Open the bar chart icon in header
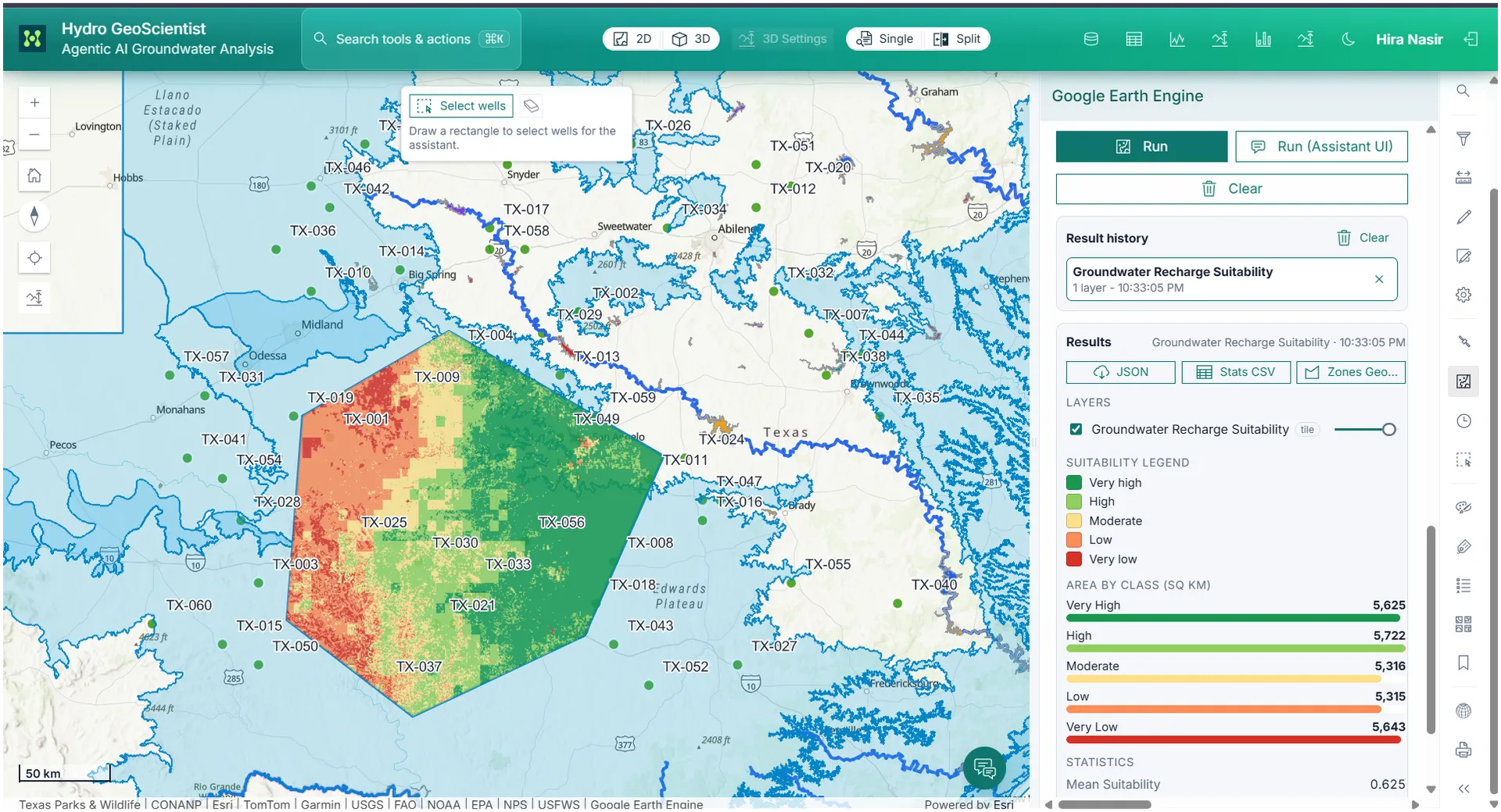1501x812 pixels. 1263,39
